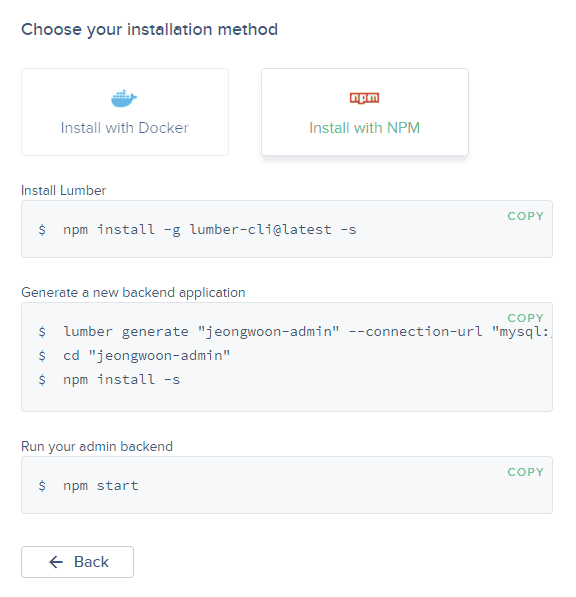This screenshot has width=576, height=597.
Task: Go back using the Back button label
Action: pos(91,562)
